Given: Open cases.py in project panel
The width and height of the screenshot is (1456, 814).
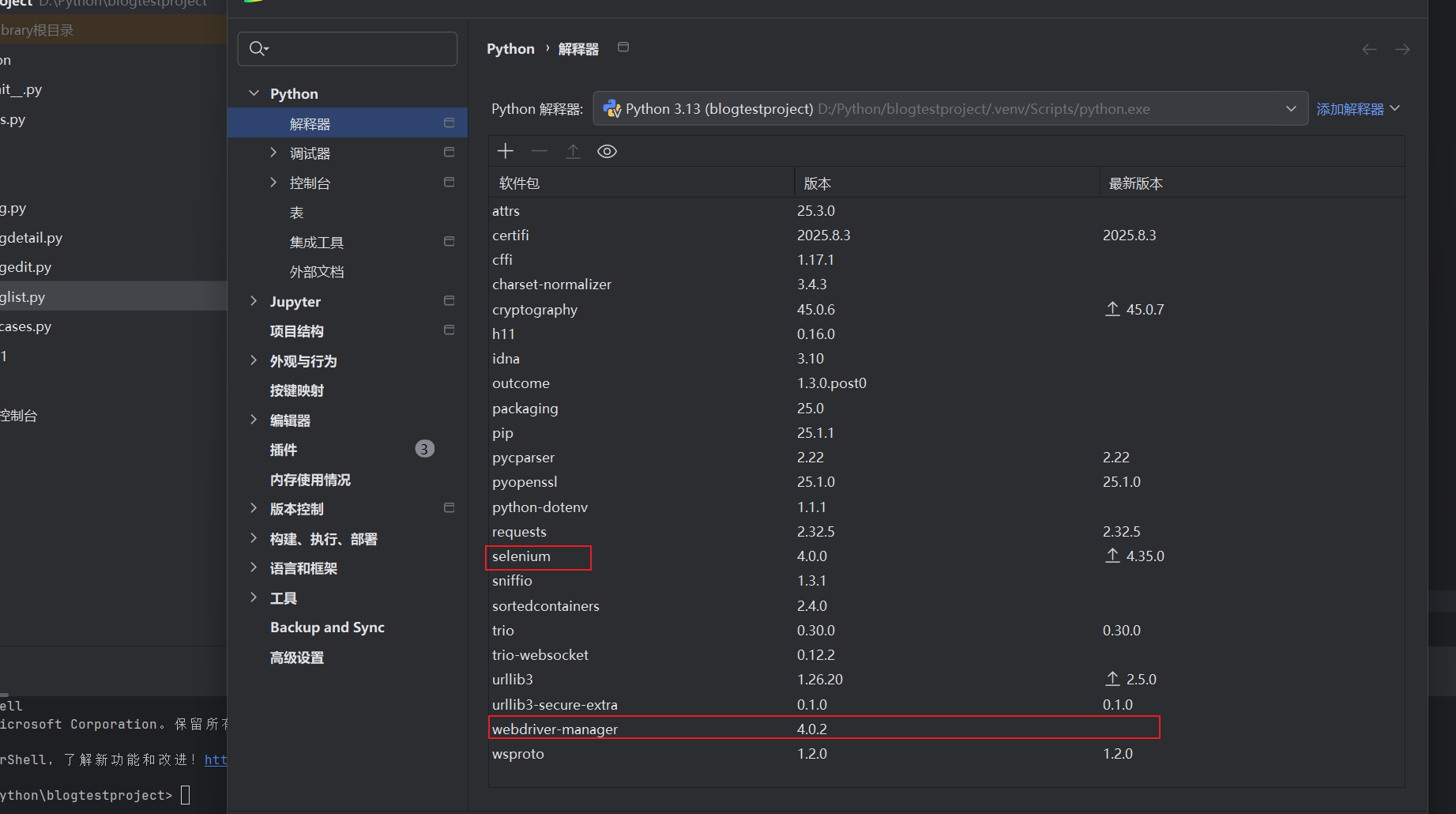Looking at the screenshot, I should click(25, 326).
